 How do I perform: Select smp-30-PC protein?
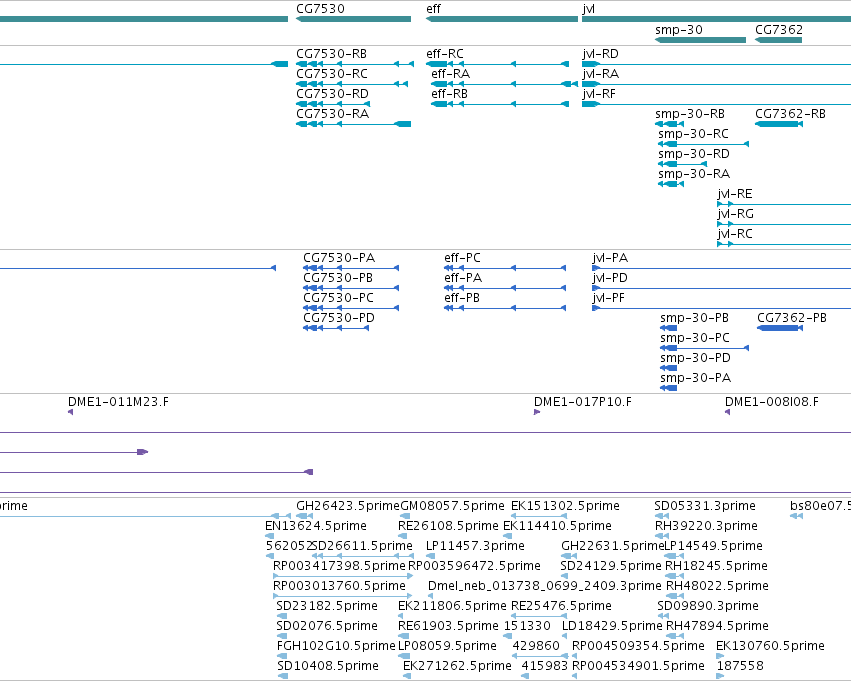[x=704, y=348]
